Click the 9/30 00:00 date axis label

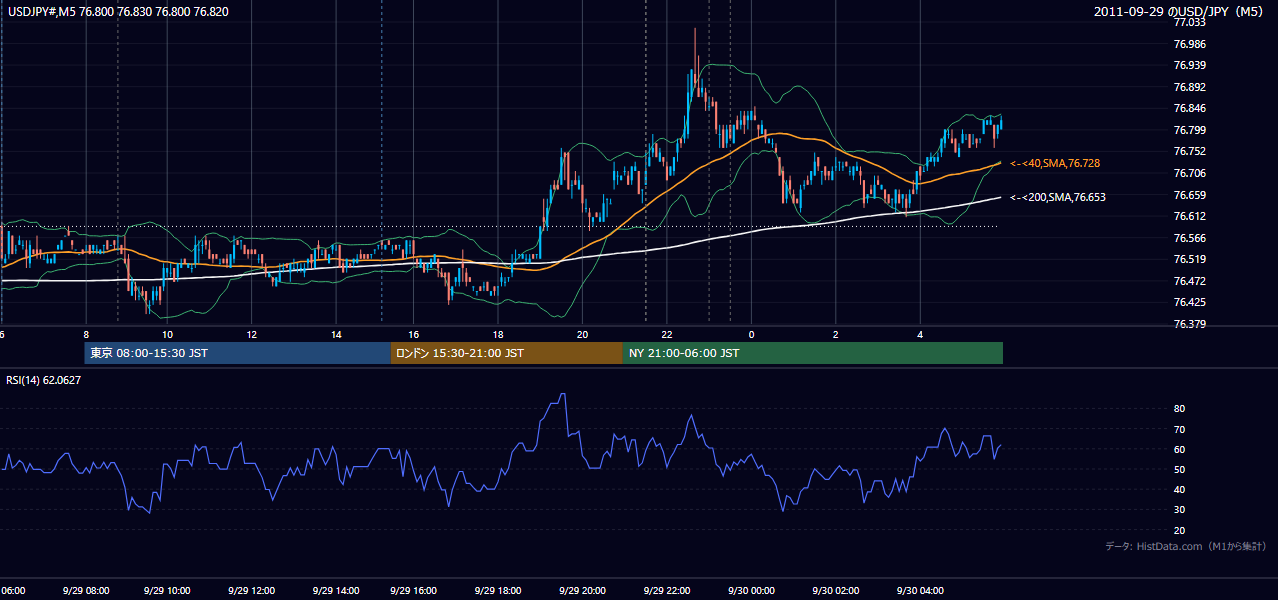750,590
